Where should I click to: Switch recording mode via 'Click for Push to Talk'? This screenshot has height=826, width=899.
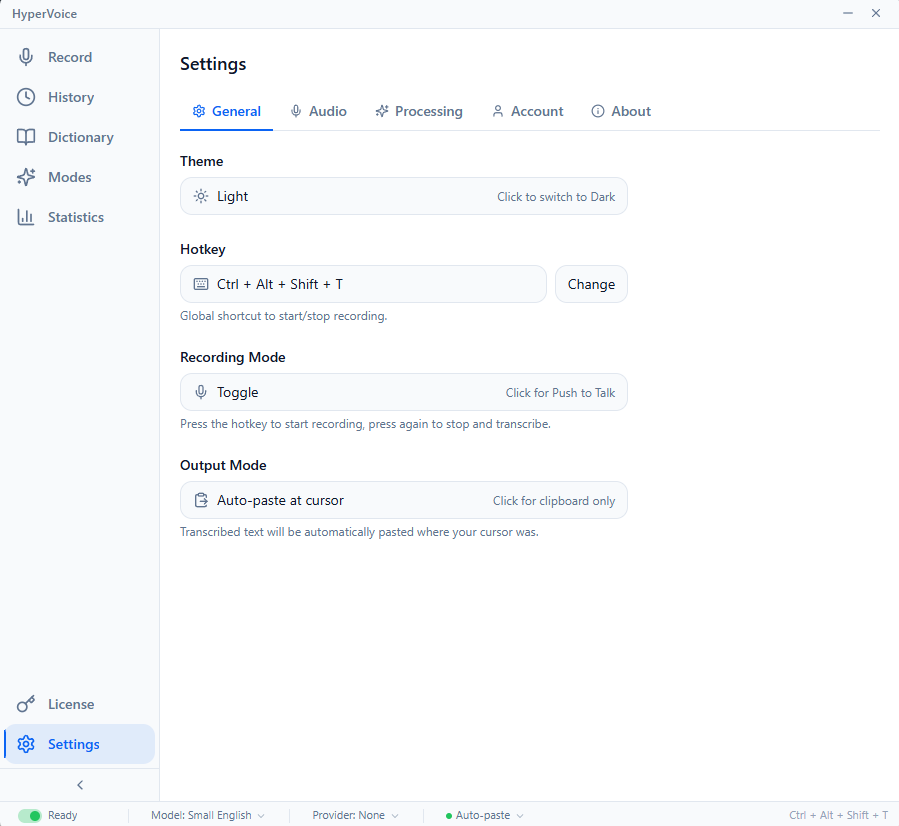click(560, 393)
